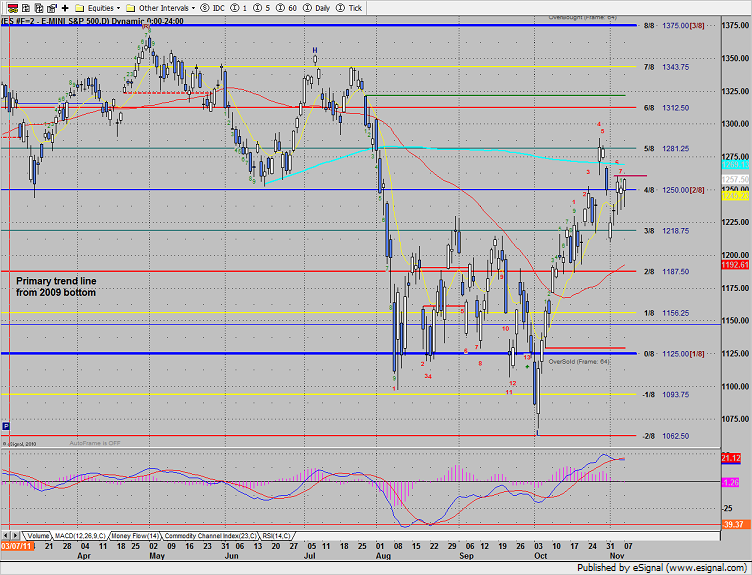Click the IDC symbol button
752x575 pixels.
tap(212, 8)
